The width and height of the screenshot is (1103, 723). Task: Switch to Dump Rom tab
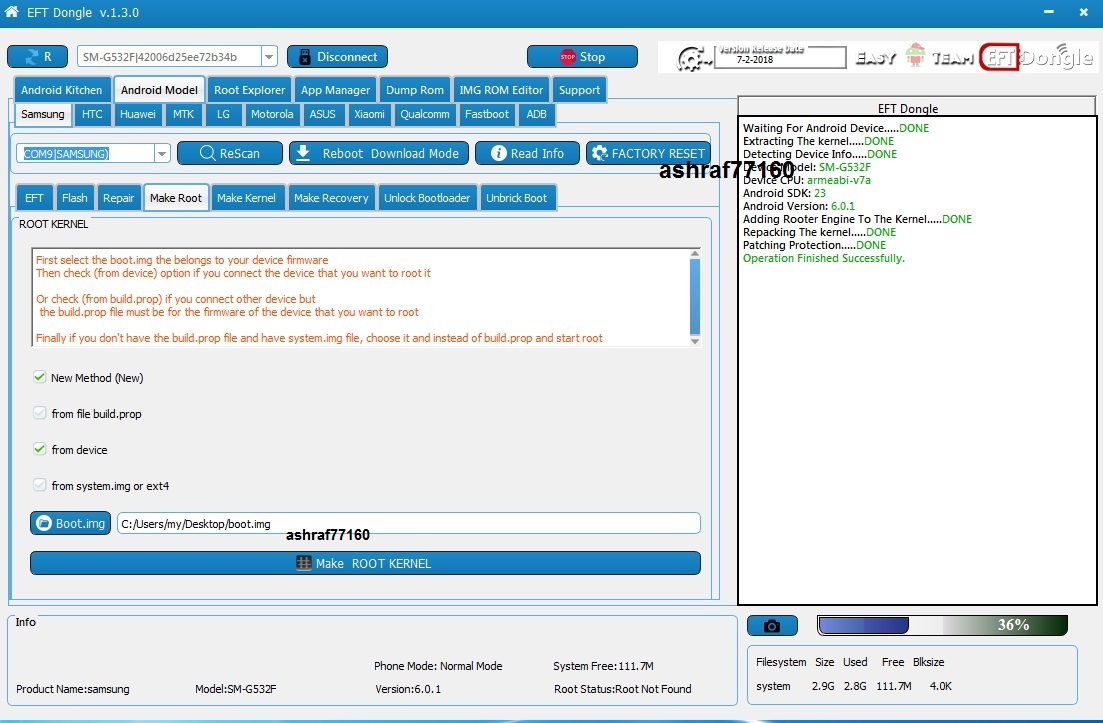pyautogui.click(x=414, y=90)
